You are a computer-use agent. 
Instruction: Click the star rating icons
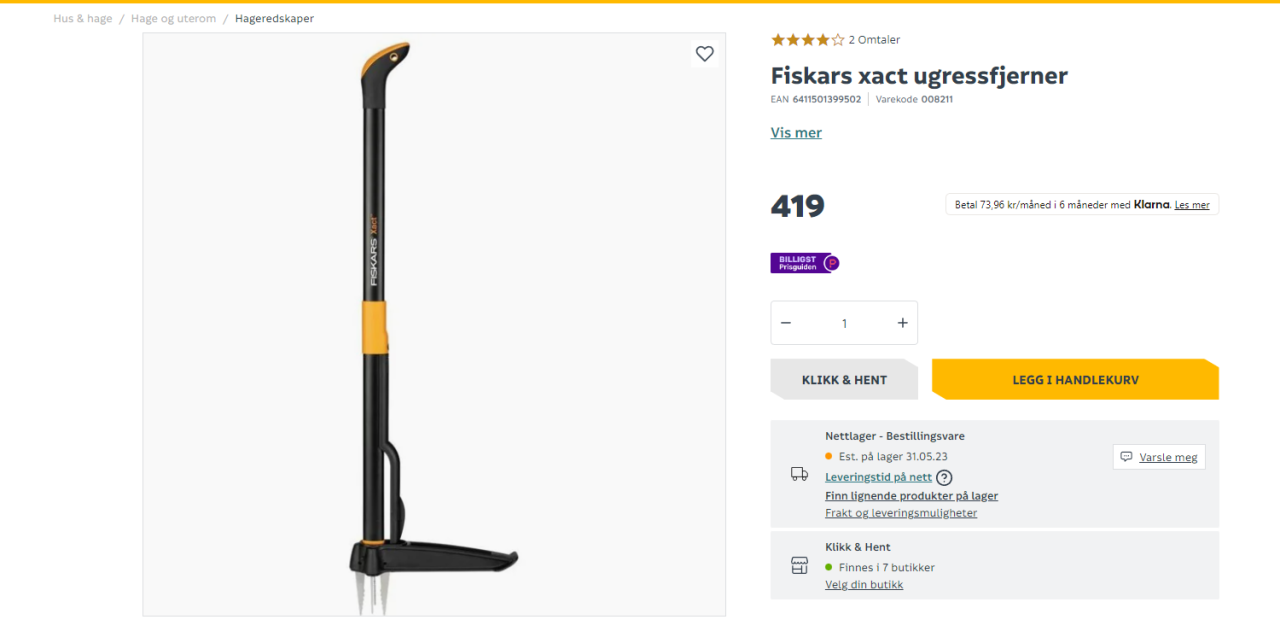pos(807,40)
